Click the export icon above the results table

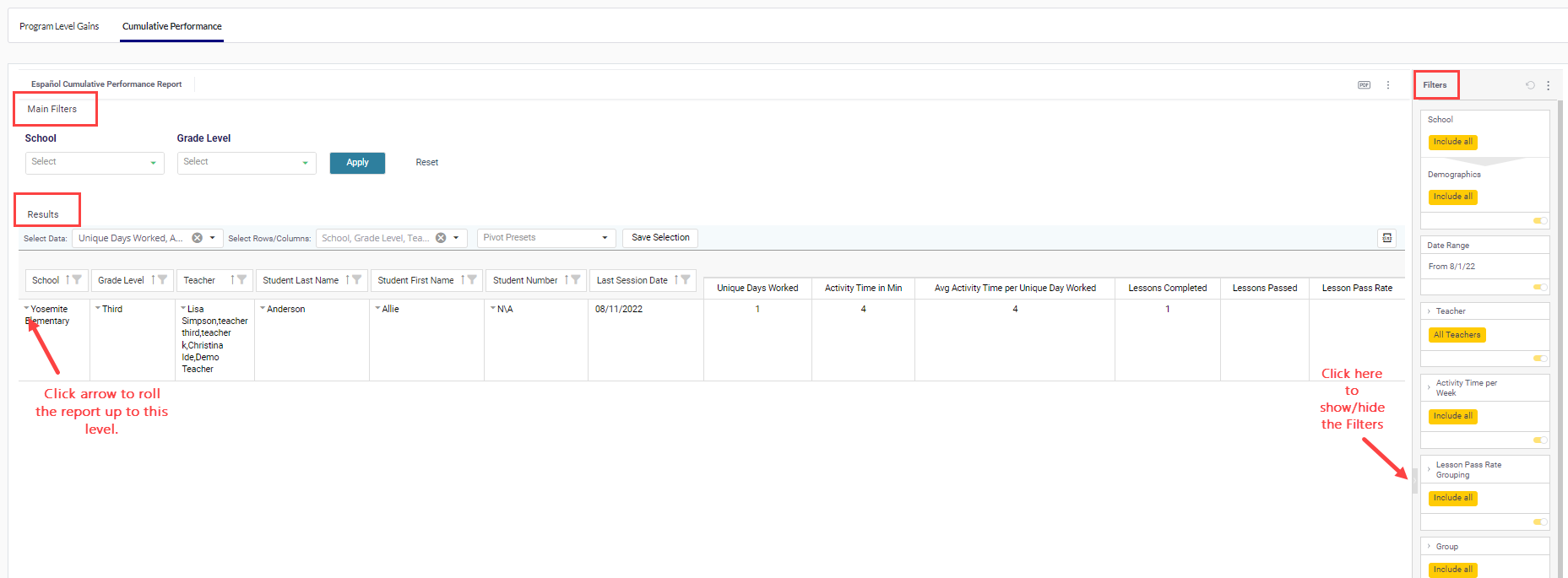coord(1386,238)
